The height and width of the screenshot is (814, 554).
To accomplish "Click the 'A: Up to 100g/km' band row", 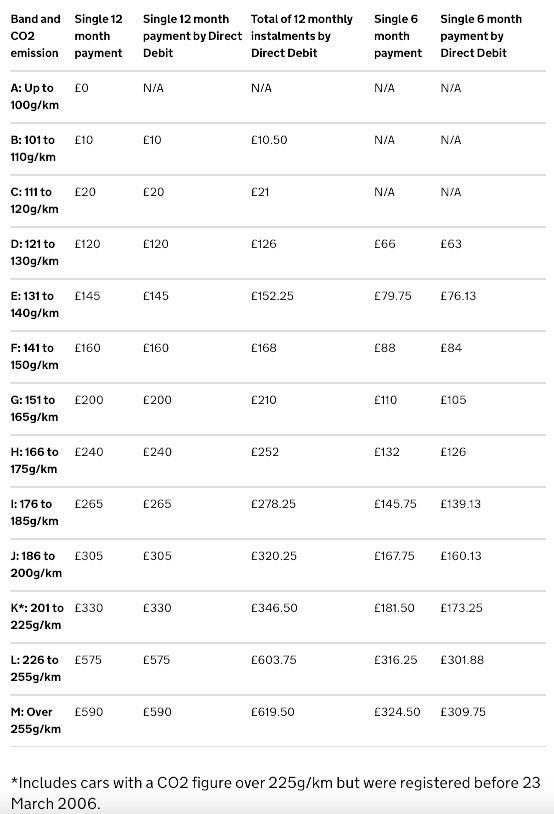I will point(278,97).
